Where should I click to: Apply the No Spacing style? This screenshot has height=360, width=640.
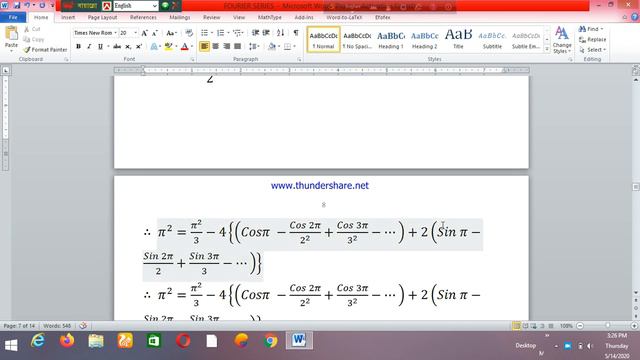[x=357, y=40]
